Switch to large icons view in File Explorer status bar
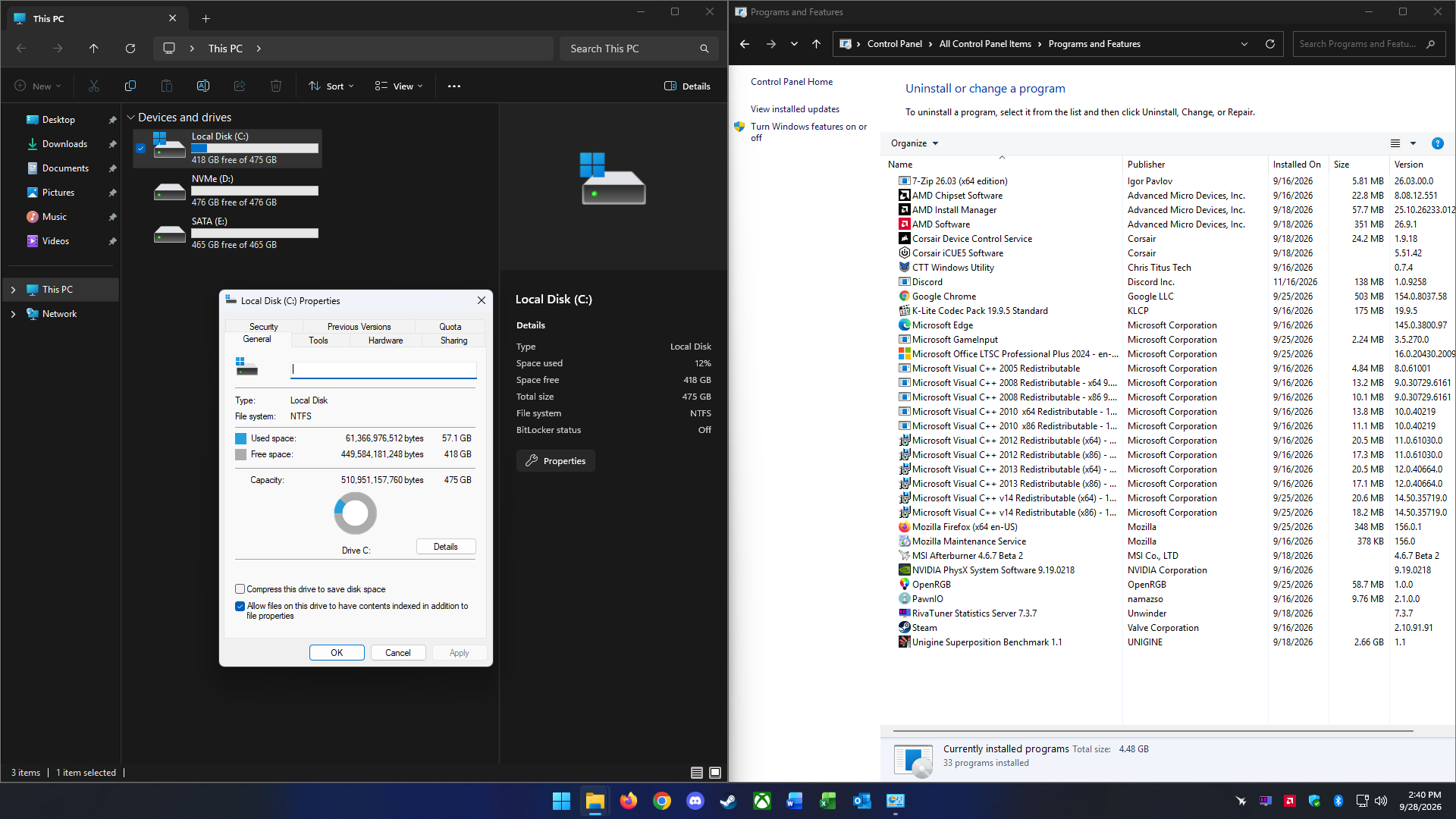The width and height of the screenshot is (1456, 819). (x=715, y=773)
